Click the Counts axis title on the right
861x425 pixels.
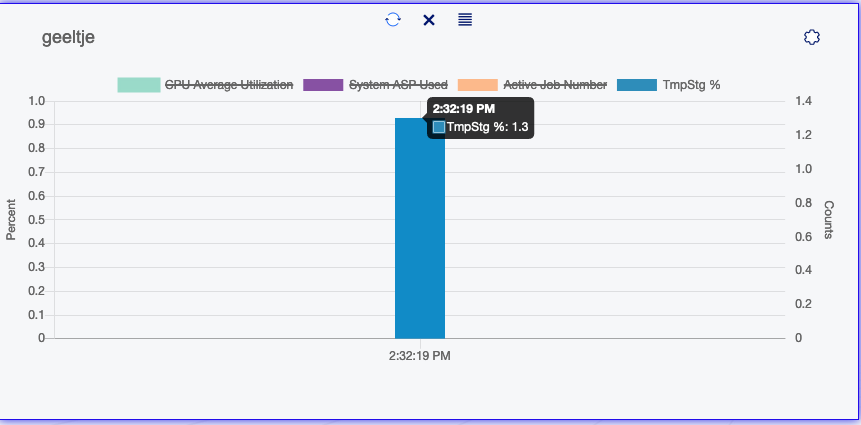click(829, 220)
